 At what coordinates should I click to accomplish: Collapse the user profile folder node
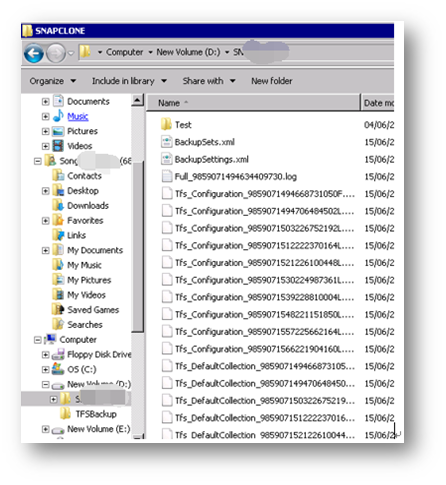coord(38,161)
